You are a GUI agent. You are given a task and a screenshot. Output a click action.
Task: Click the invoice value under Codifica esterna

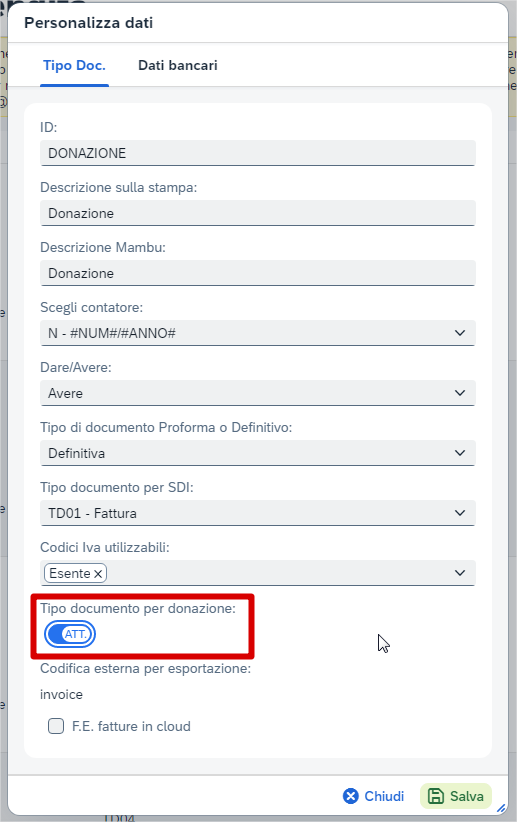(61, 695)
